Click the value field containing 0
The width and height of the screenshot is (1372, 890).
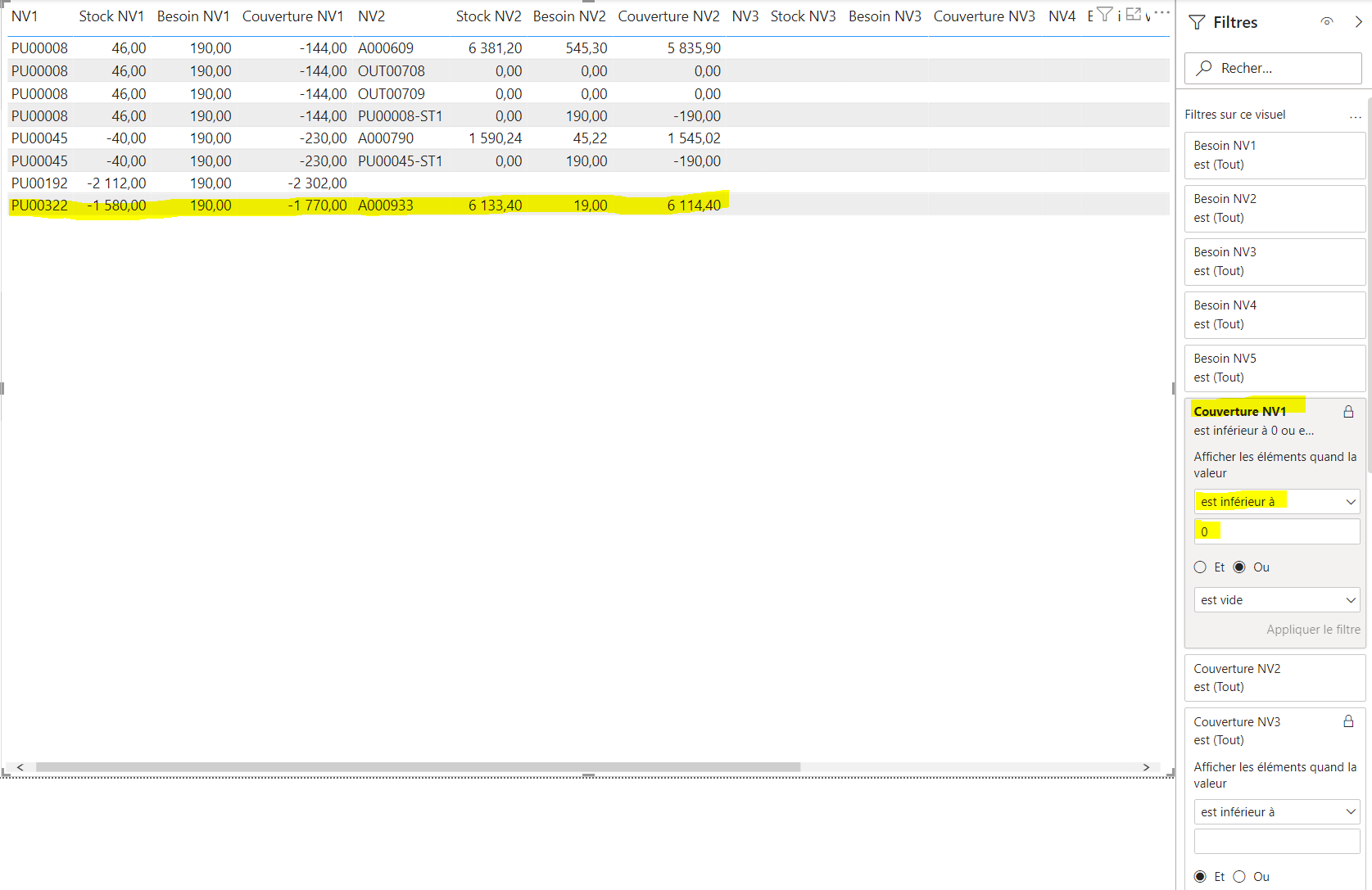[x=1277, y=532]
